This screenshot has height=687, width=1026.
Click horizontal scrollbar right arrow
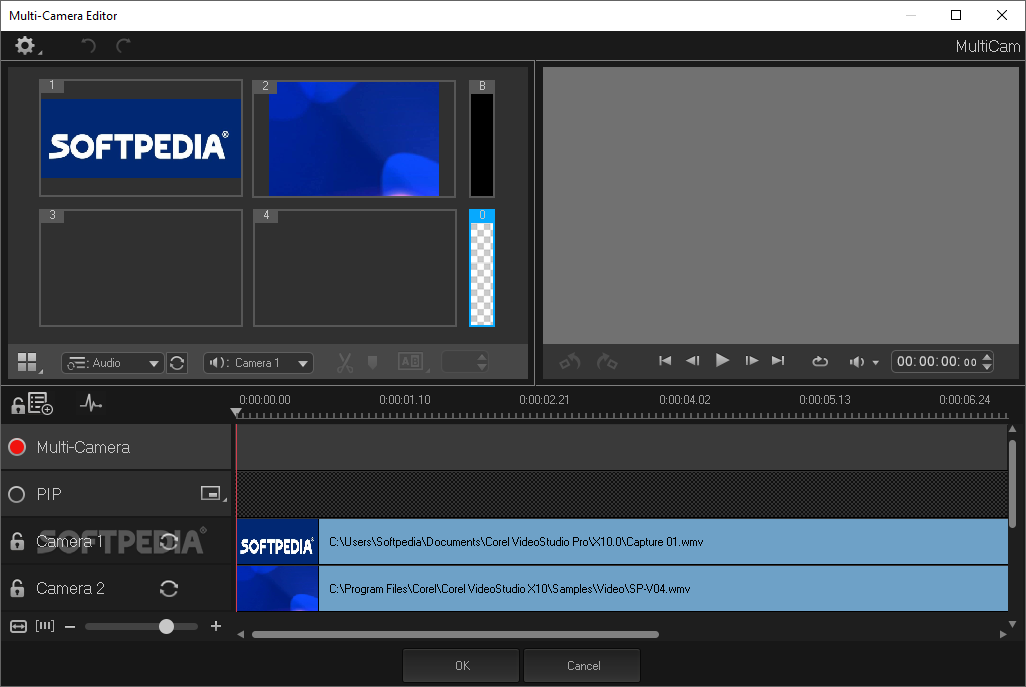1003,634
